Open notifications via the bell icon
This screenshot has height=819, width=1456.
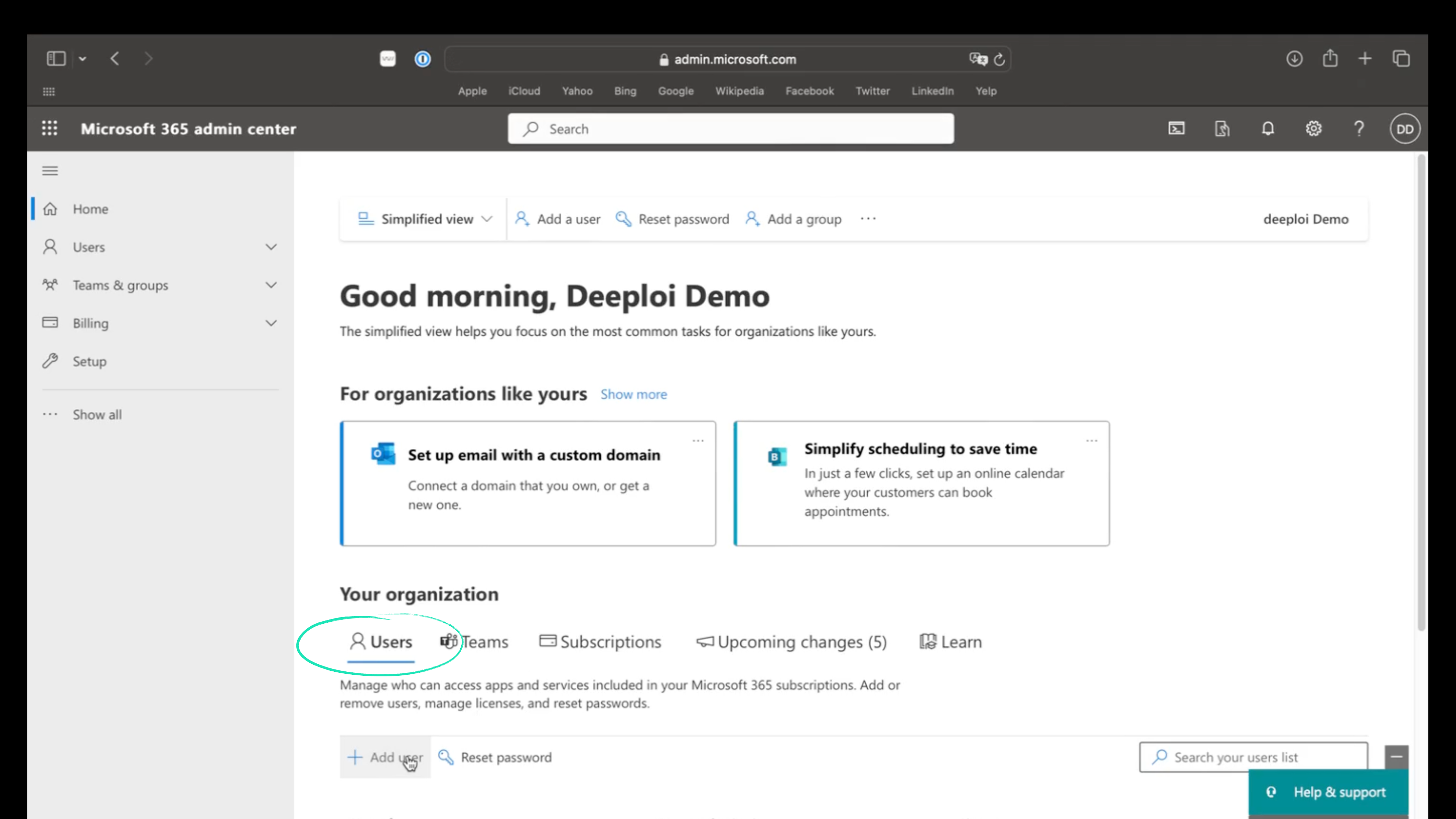[x=1268, y=128]
